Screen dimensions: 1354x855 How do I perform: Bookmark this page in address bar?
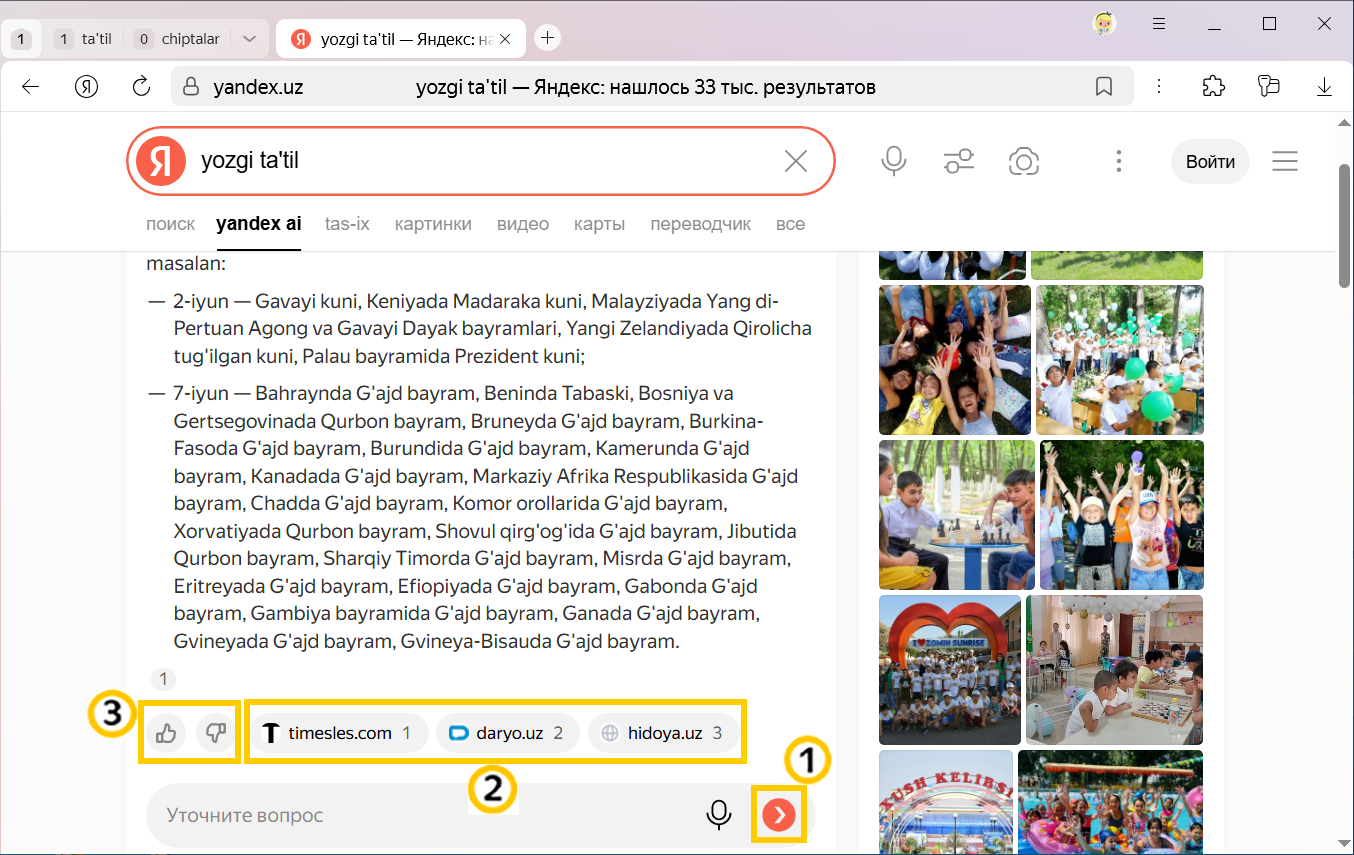pos(1104,87)
